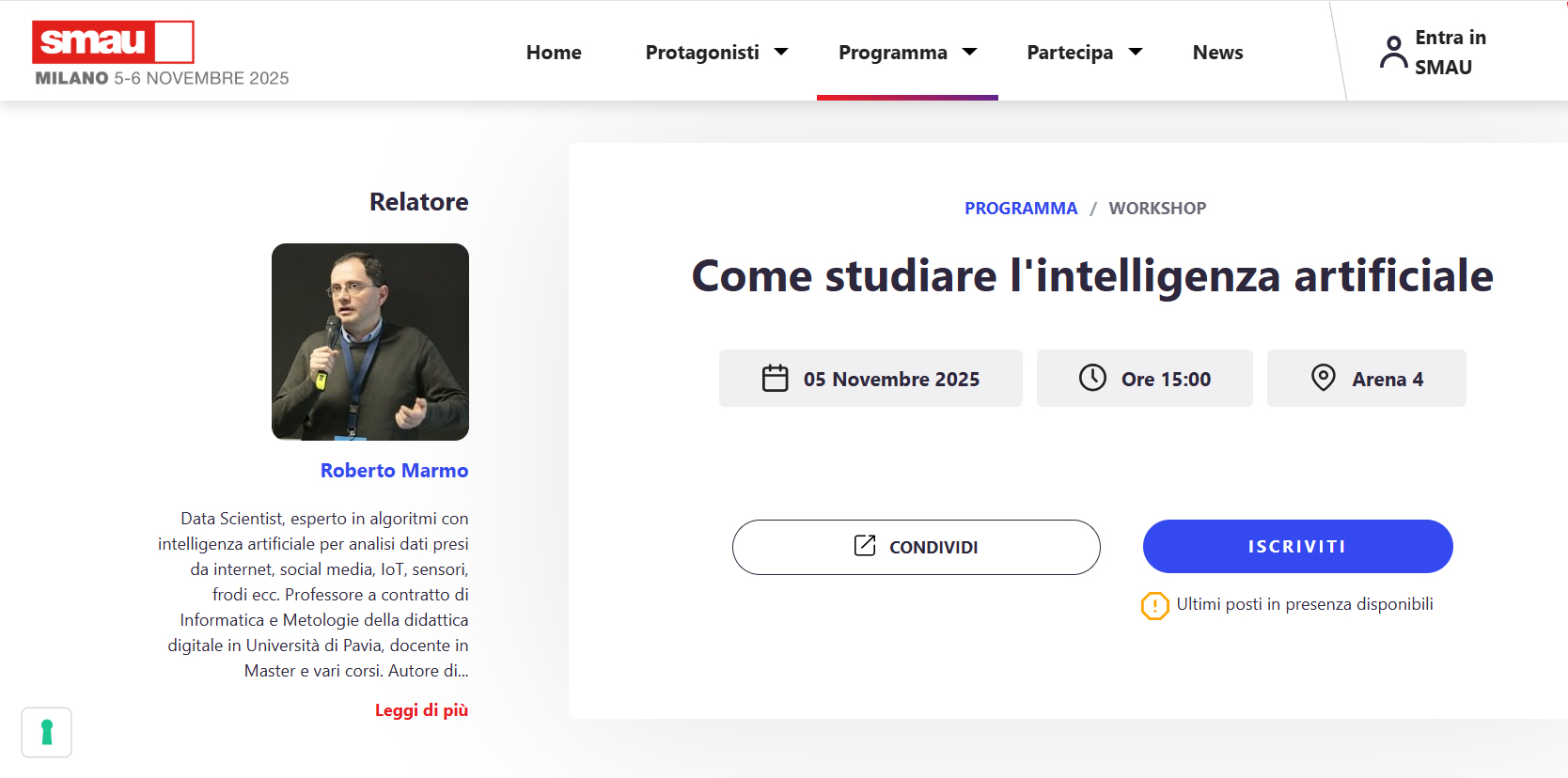The height and width of the screenshot is (778, 1568).
Task: Expand the Protagonisti dropdown arrow
Action: (781, 52)
